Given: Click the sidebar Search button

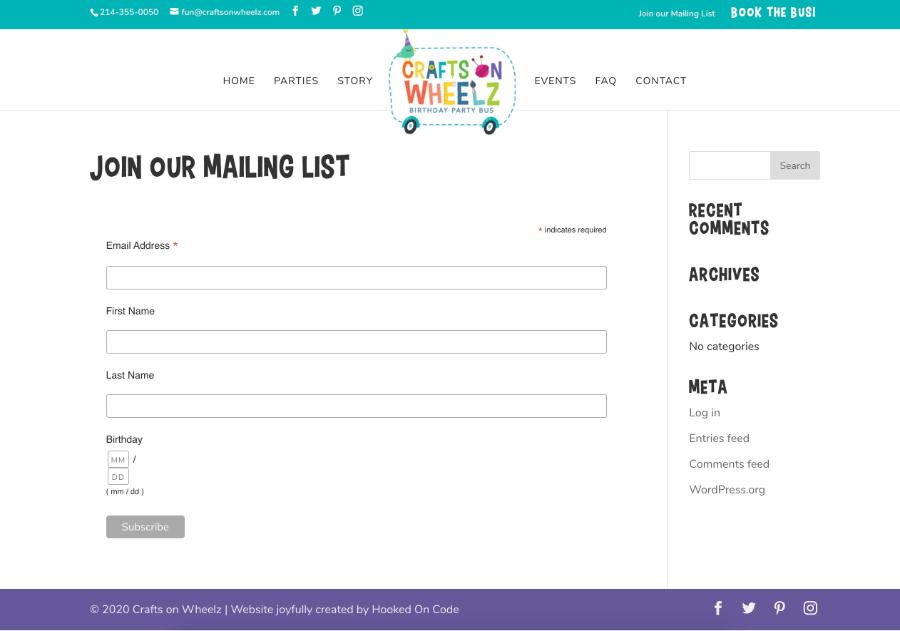Looking at the screenshot, I should 795,166.
